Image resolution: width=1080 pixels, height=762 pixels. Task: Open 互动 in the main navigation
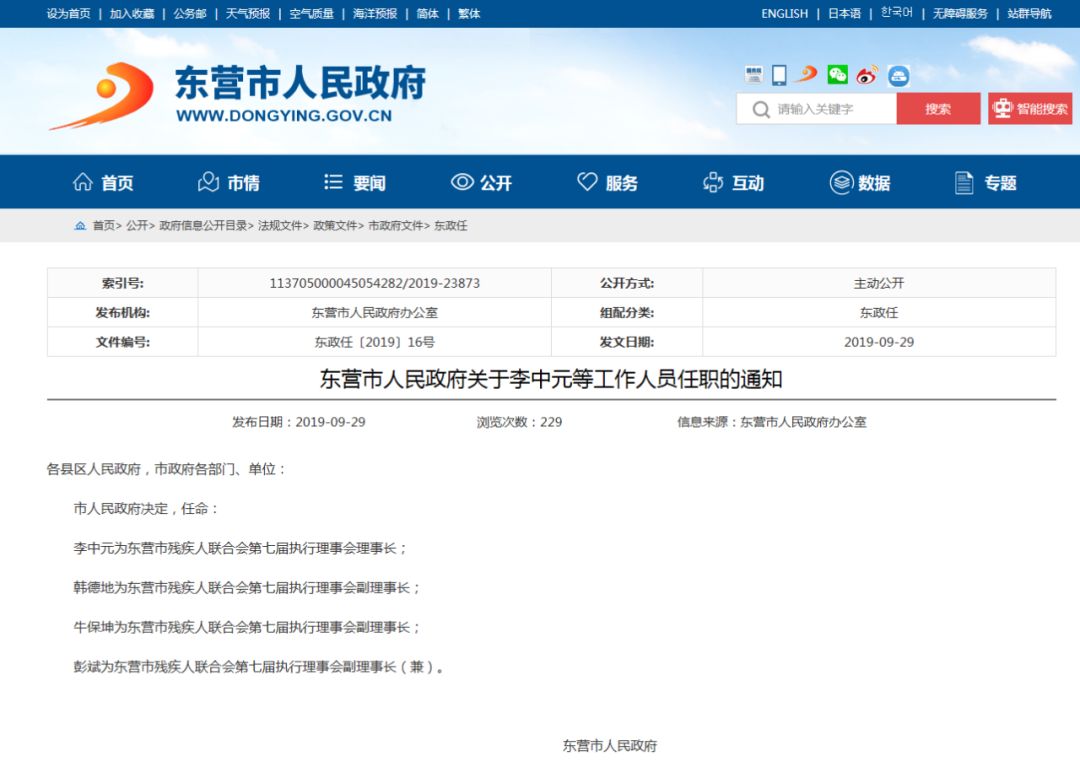click(734, 183)
